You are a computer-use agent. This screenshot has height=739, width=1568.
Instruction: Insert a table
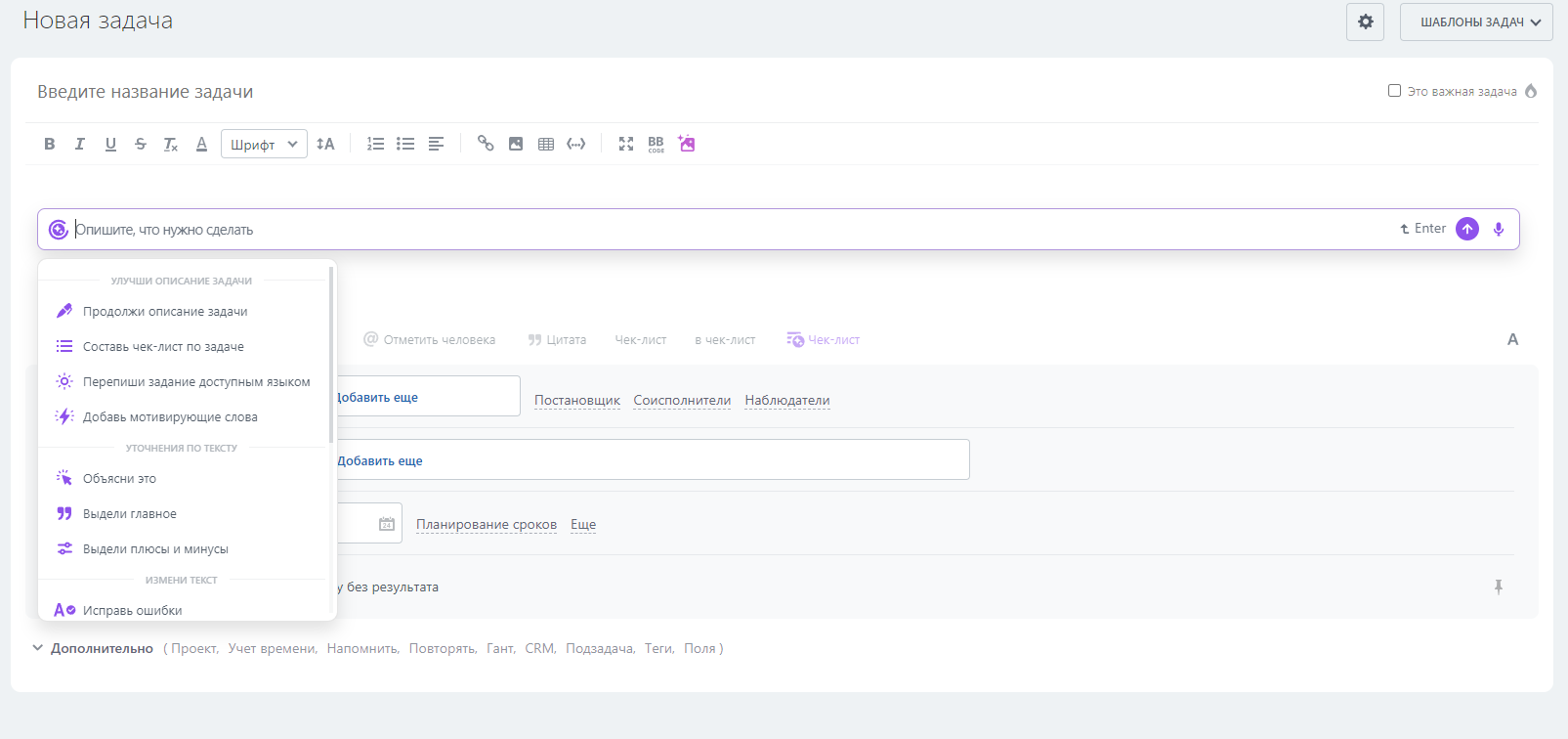[x=546, y=144]
